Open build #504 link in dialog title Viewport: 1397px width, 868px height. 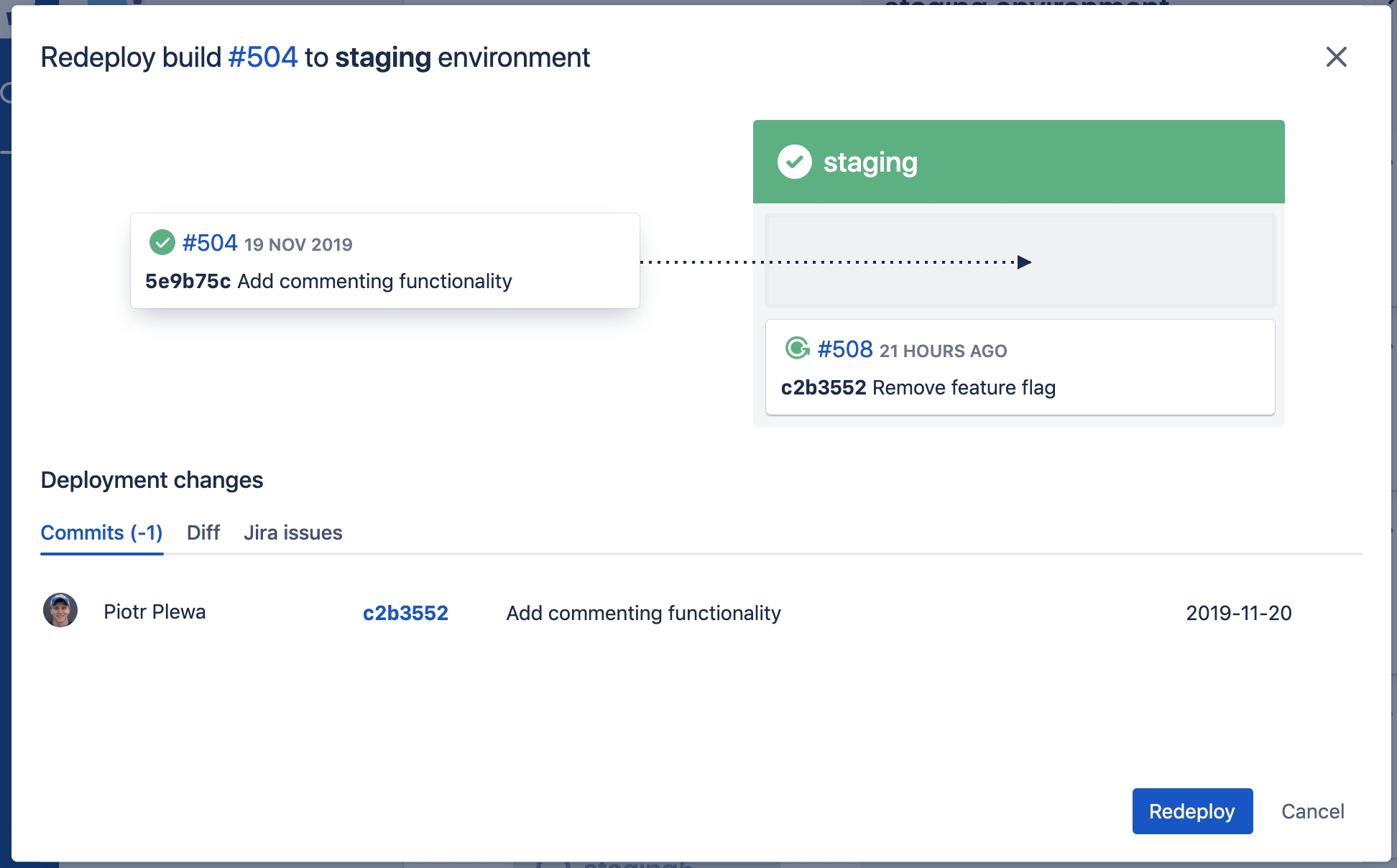click(x=262, y=57)
